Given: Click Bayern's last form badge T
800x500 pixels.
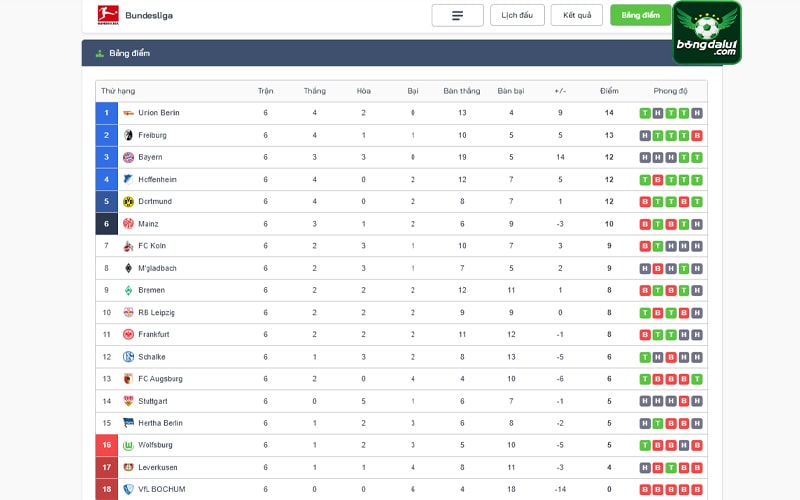Looking at the screenshot, I should tap(697, 158).
